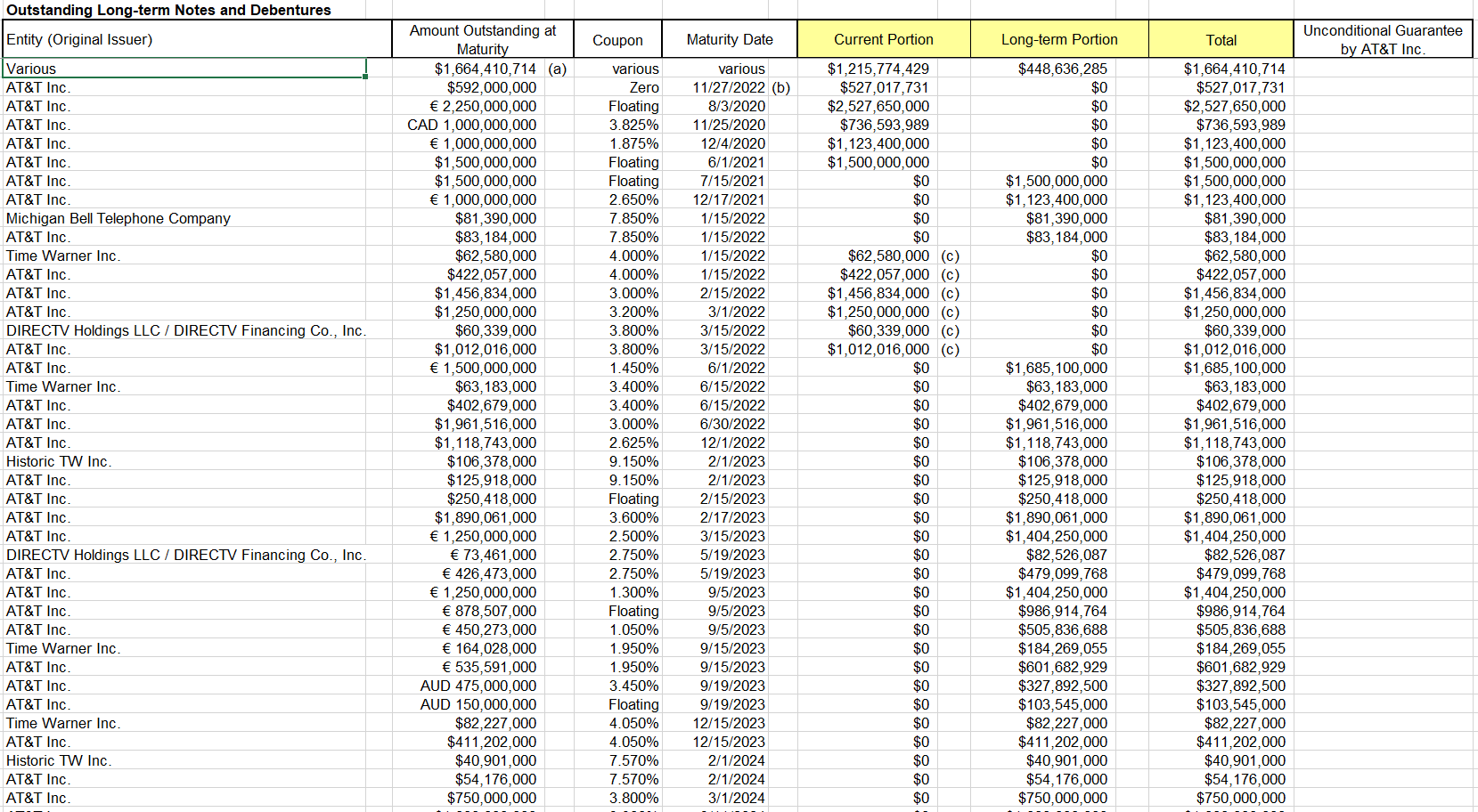Select the 'CAD 1,000,000,000' amount cell
The image size is (1478, 812).
(468, 125)
